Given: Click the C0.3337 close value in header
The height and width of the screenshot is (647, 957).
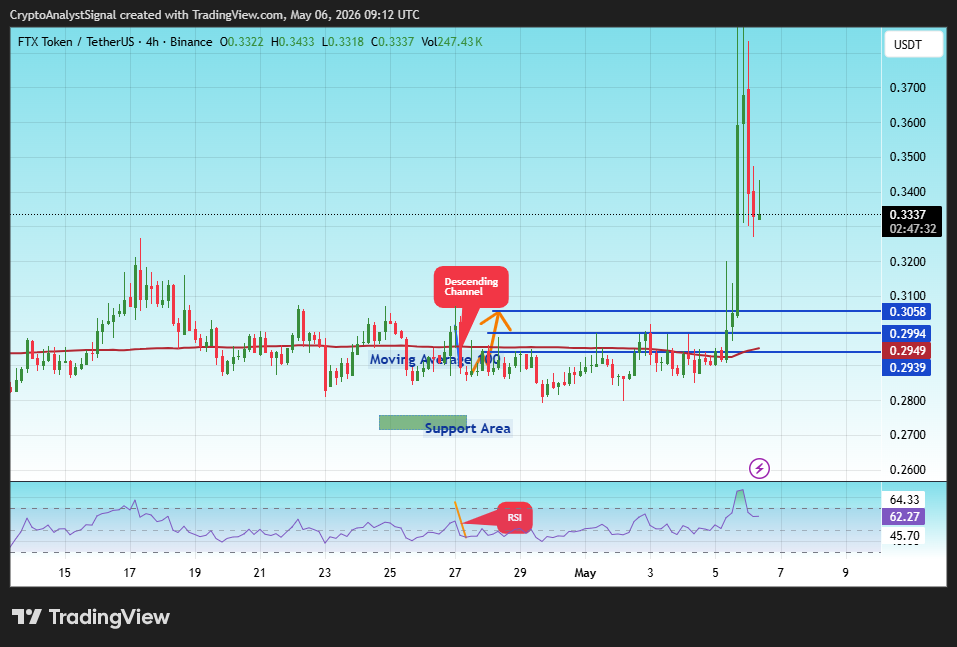Looking at the screenshot, I should [x=392, y=42].
